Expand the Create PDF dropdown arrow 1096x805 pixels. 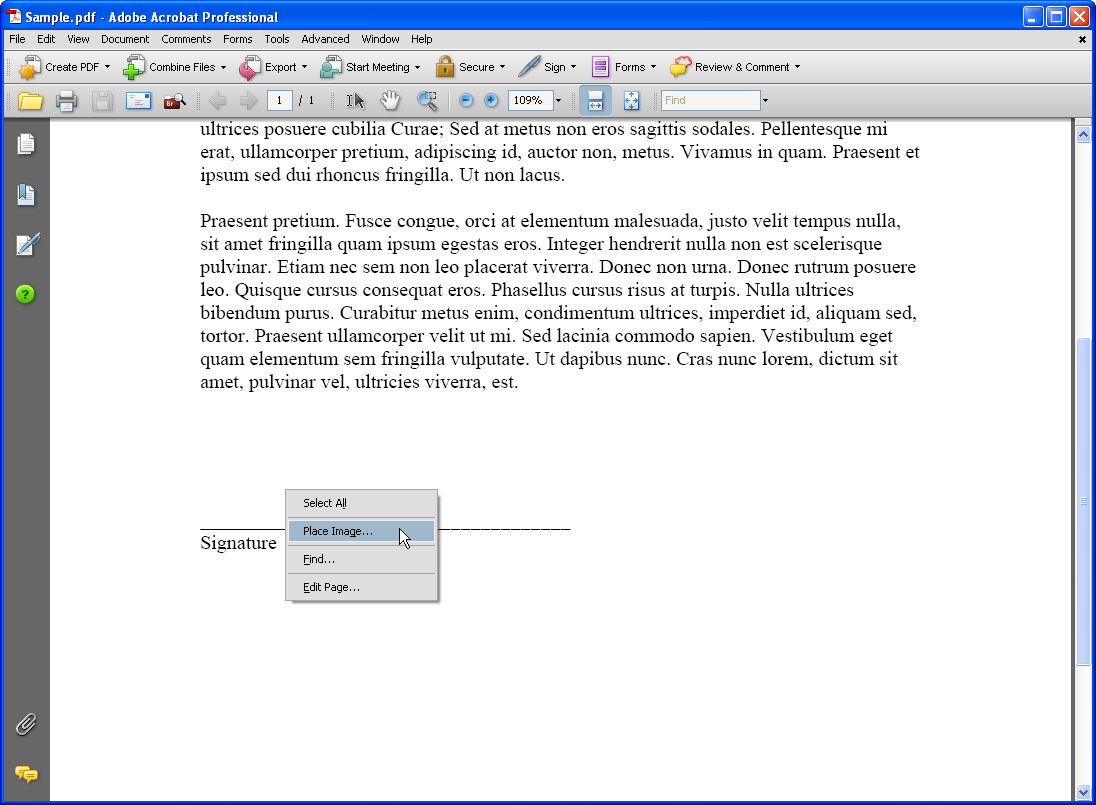click(x=107, y=67)
